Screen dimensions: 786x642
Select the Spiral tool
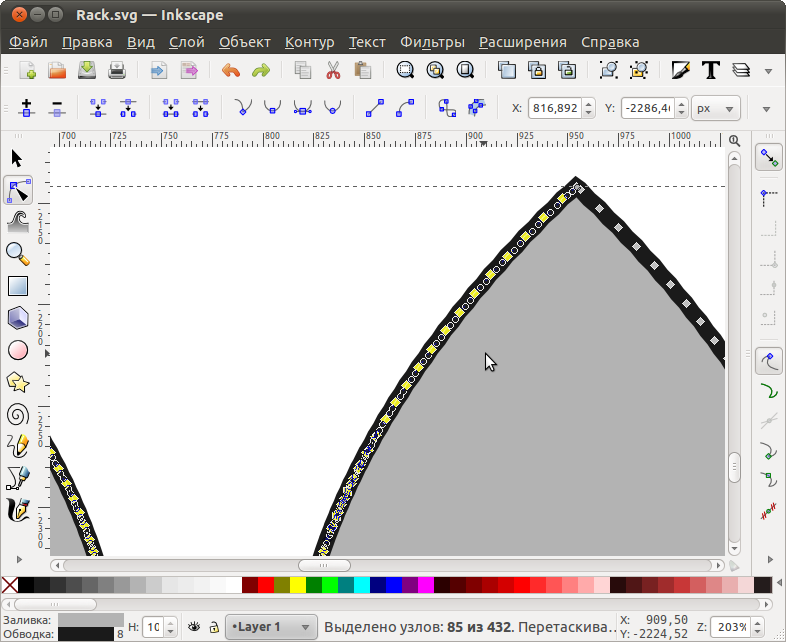(18, 414)
